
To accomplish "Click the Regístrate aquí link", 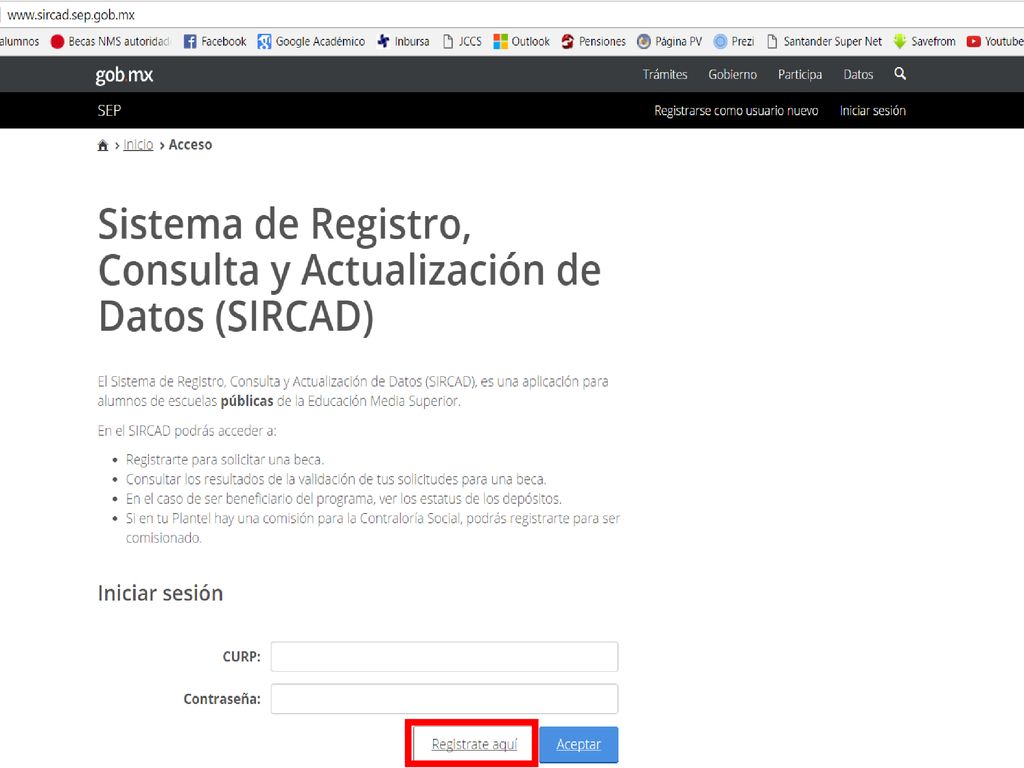I will 474,744.
